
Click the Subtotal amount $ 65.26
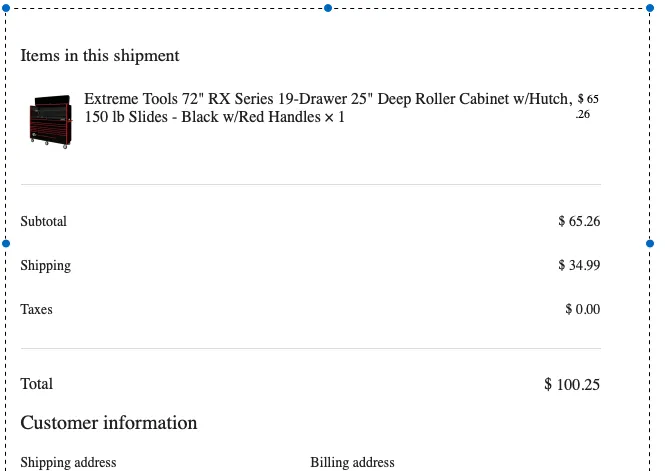579,221
